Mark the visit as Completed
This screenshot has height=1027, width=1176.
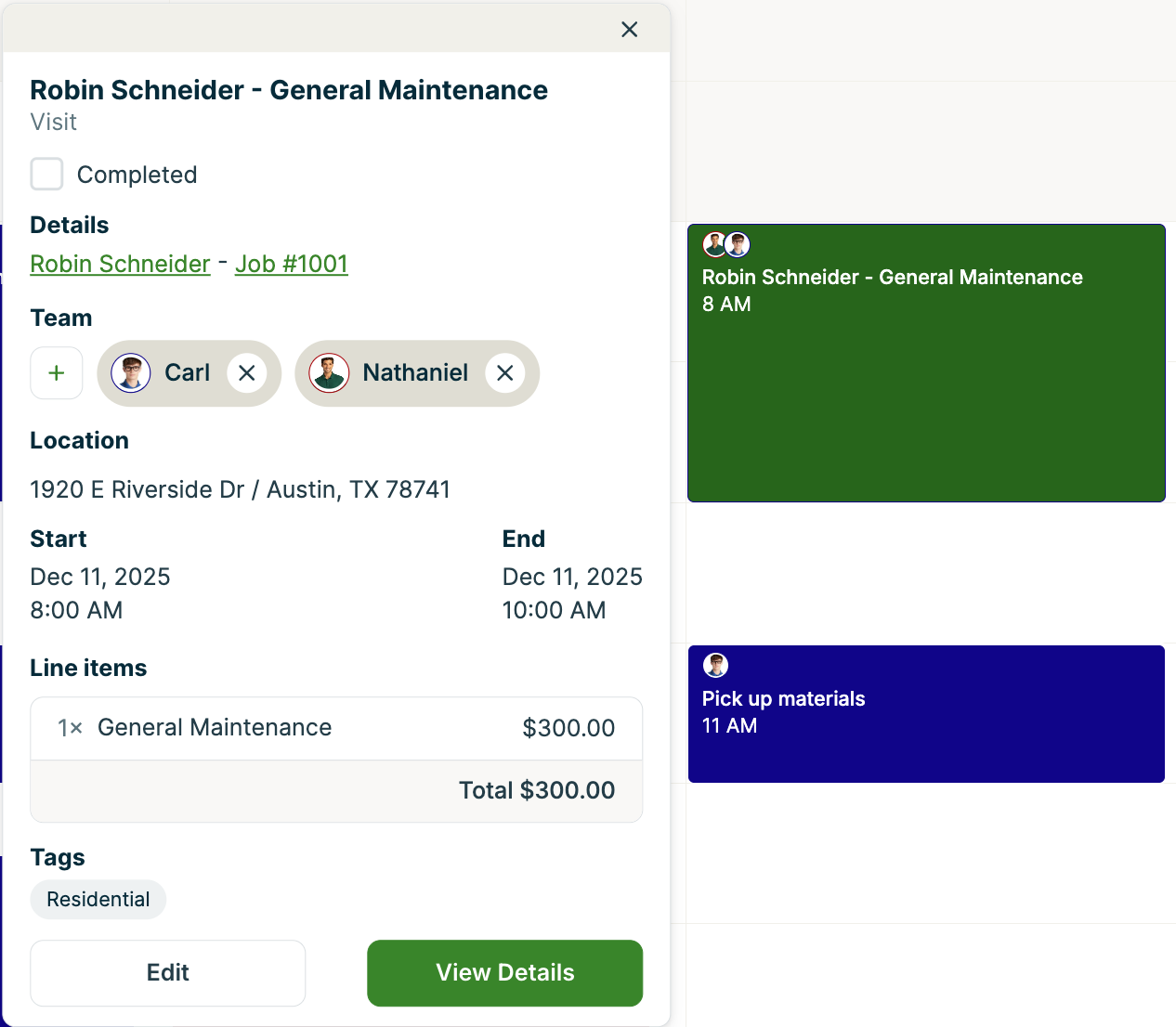[46, 174]
